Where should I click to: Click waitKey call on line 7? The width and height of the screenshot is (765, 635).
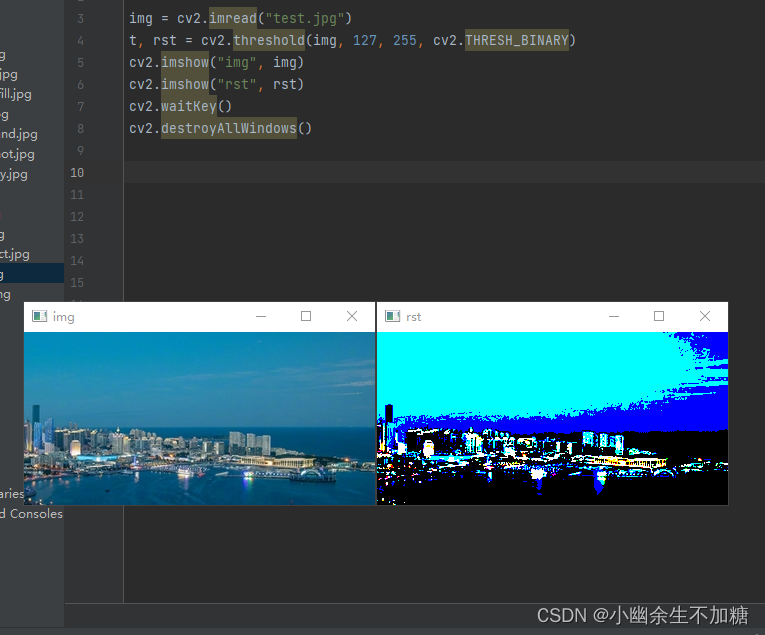pyautogui.click(x=189, y=106)
